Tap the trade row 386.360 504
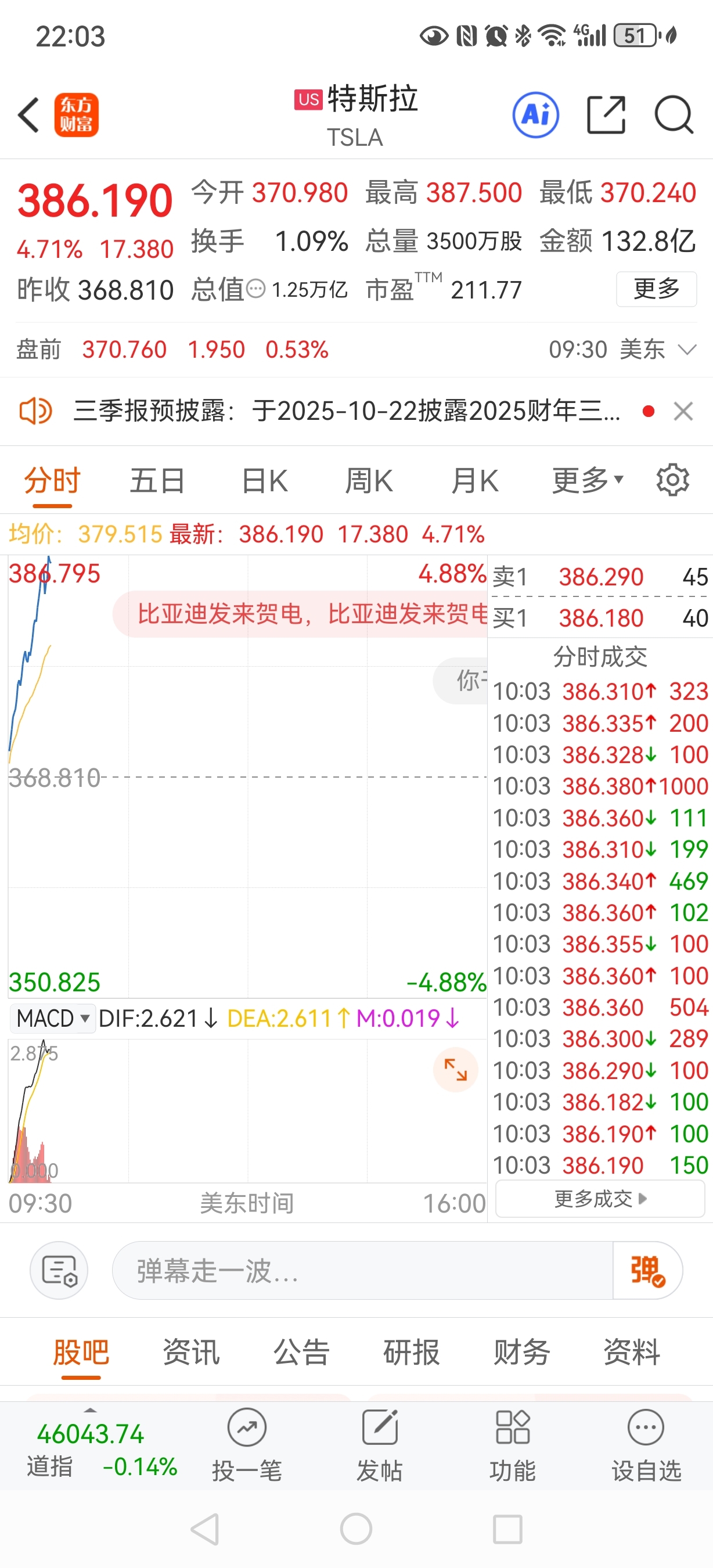Screen dimensions: 713x1568 [600, 1008]
